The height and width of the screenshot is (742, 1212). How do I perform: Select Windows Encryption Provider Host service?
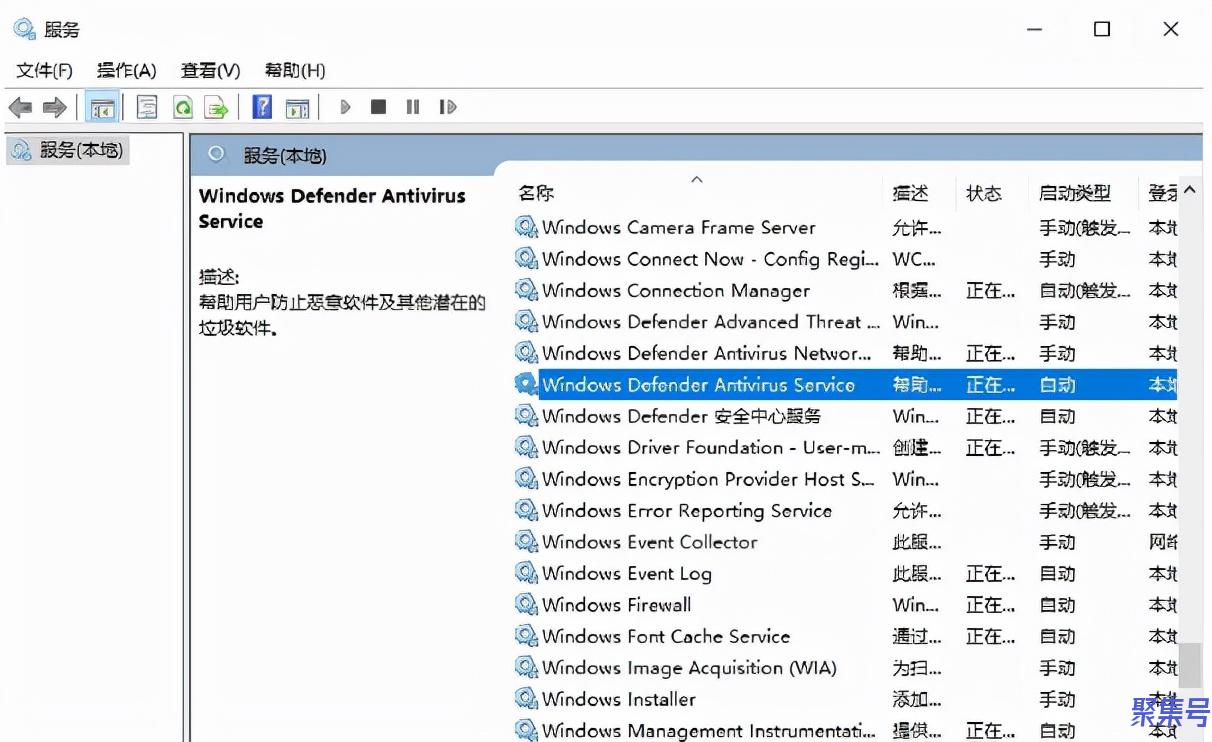[x=845, y=479]
